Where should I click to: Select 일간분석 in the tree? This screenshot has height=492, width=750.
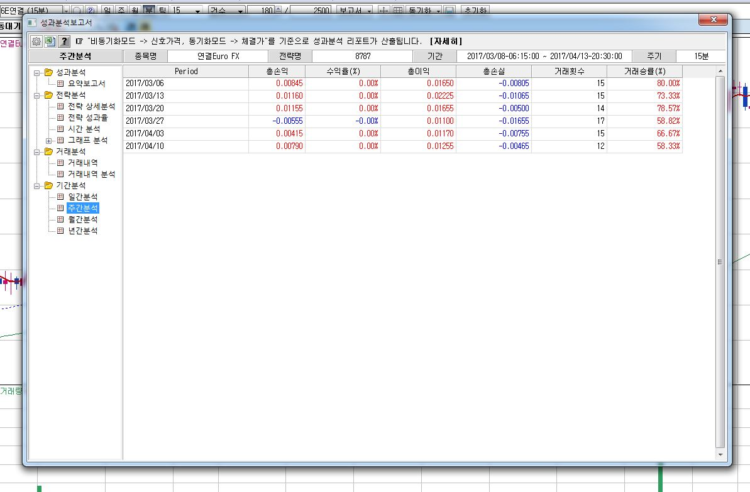coord(82,197)
